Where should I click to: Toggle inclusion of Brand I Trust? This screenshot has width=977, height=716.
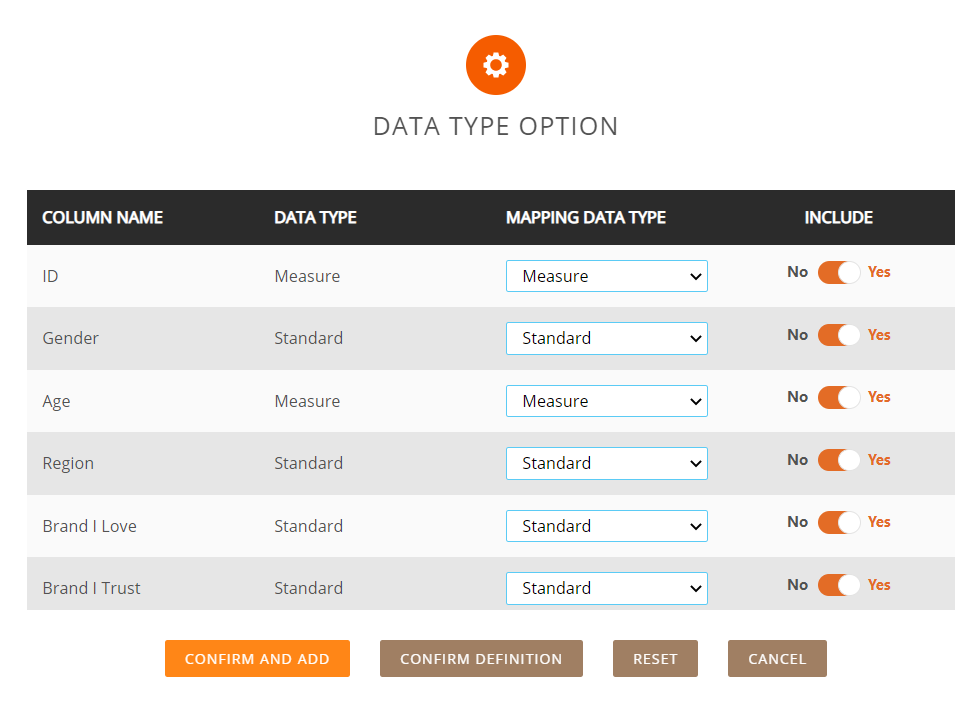pyautogui.click(x=838, y=585)
